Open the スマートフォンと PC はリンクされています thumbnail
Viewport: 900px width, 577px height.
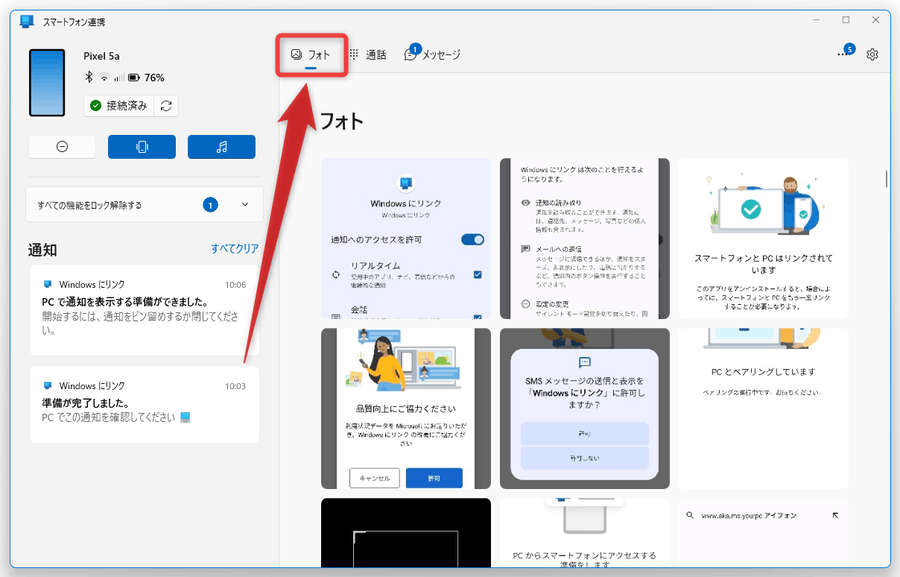coord(763,238)
